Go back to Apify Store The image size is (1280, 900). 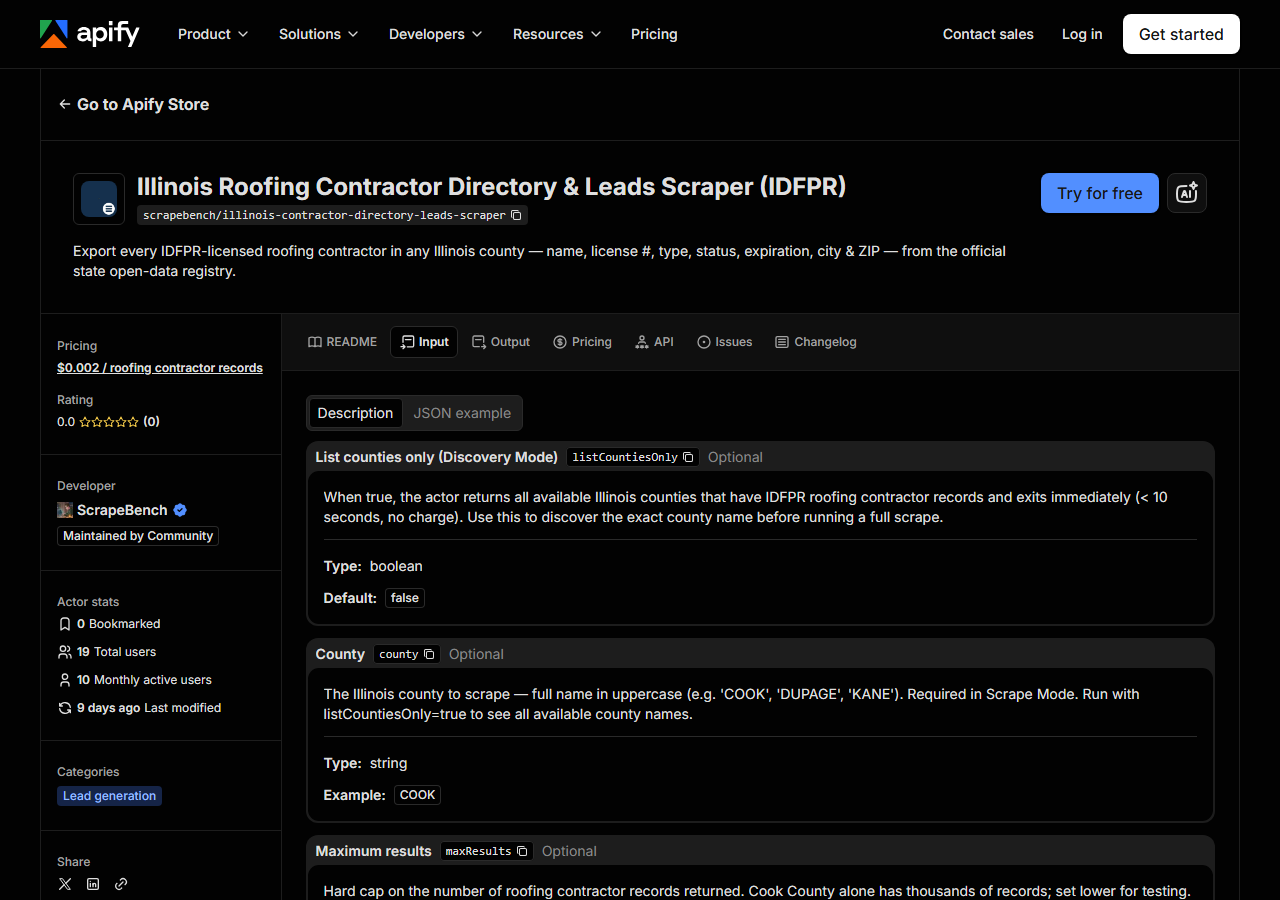pos(134,104)
